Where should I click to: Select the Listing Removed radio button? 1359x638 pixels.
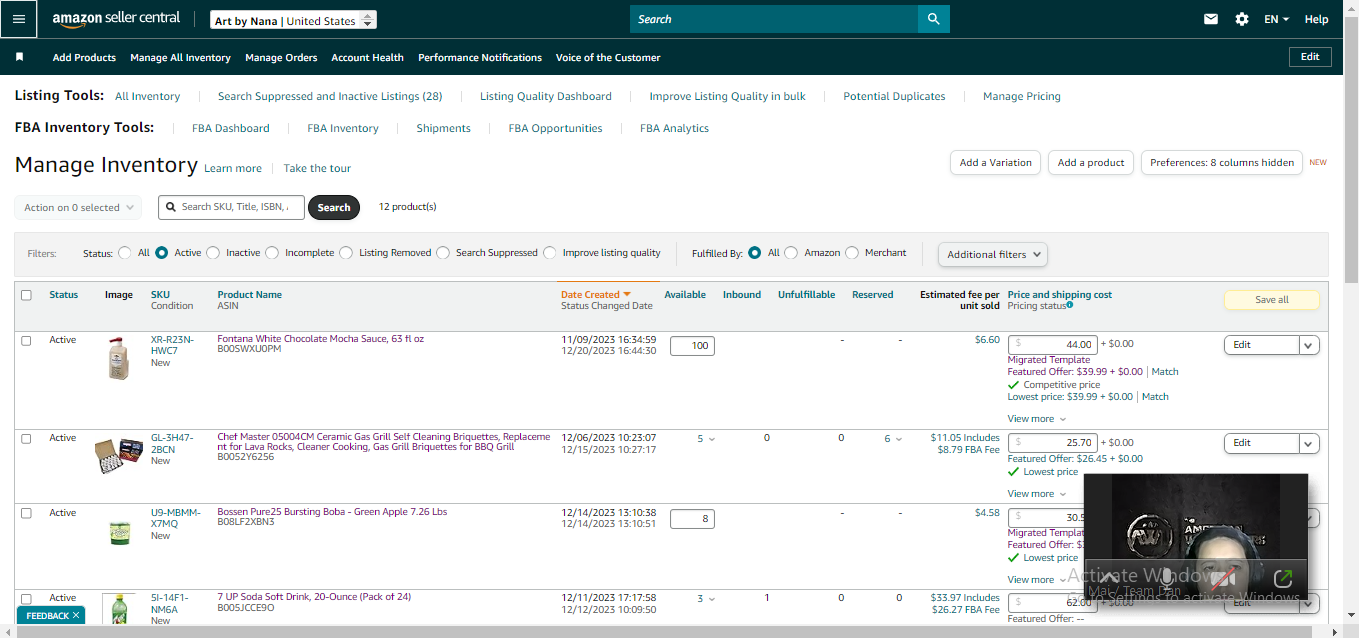click(x=346, y=253)
